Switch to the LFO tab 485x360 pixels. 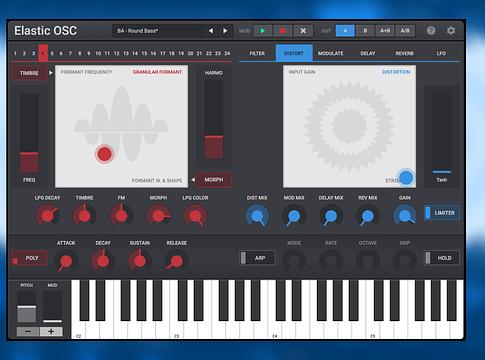tap(441, 53)
